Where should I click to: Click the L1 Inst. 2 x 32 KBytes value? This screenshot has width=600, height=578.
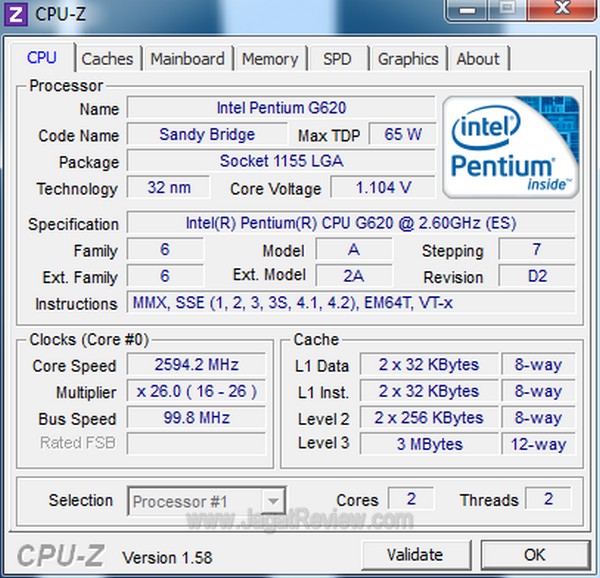429,391
